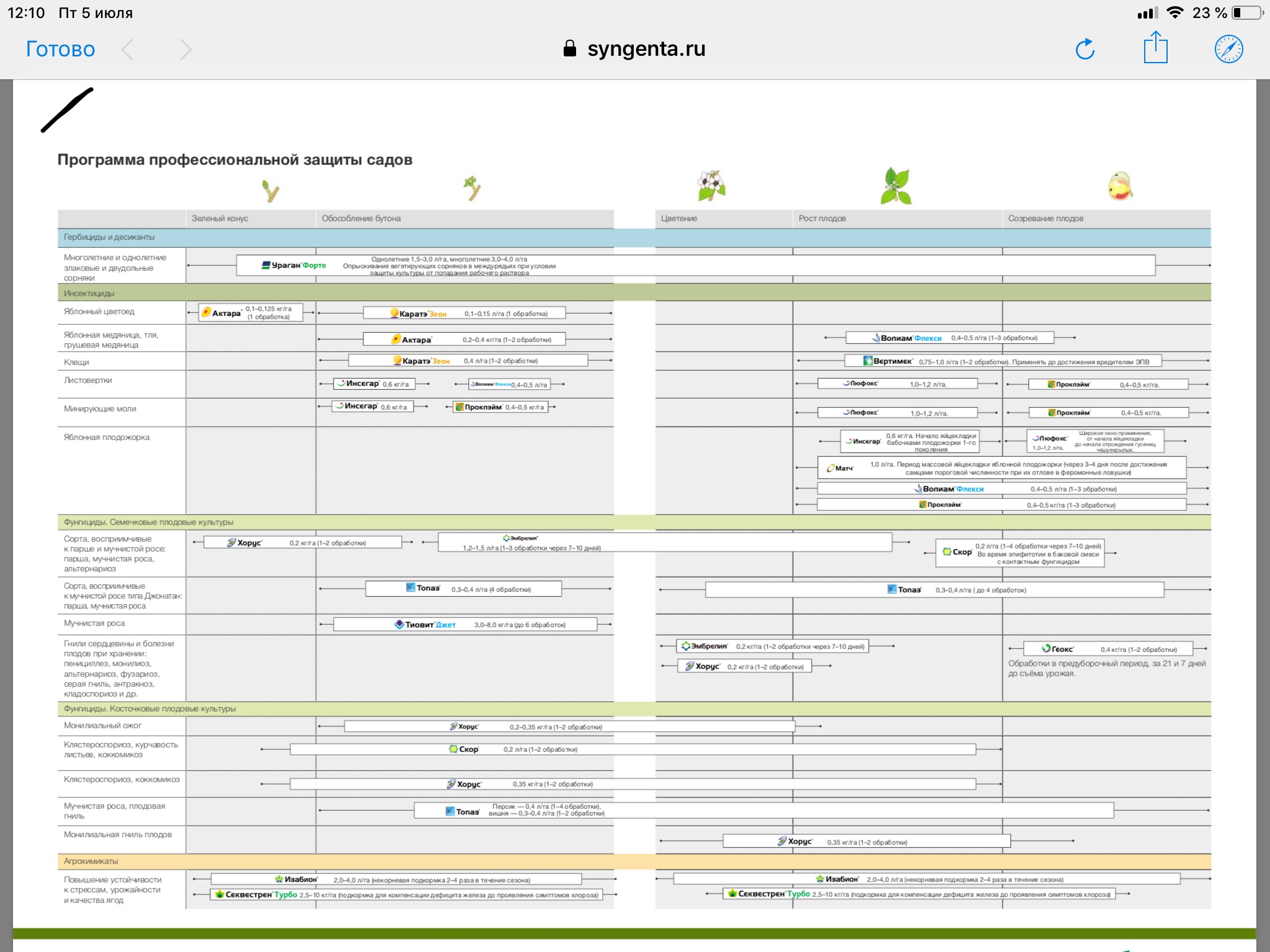Tap the Зеленый конус column header
This screenshot has width=1270, height=952.
click(x=220, y=218)
